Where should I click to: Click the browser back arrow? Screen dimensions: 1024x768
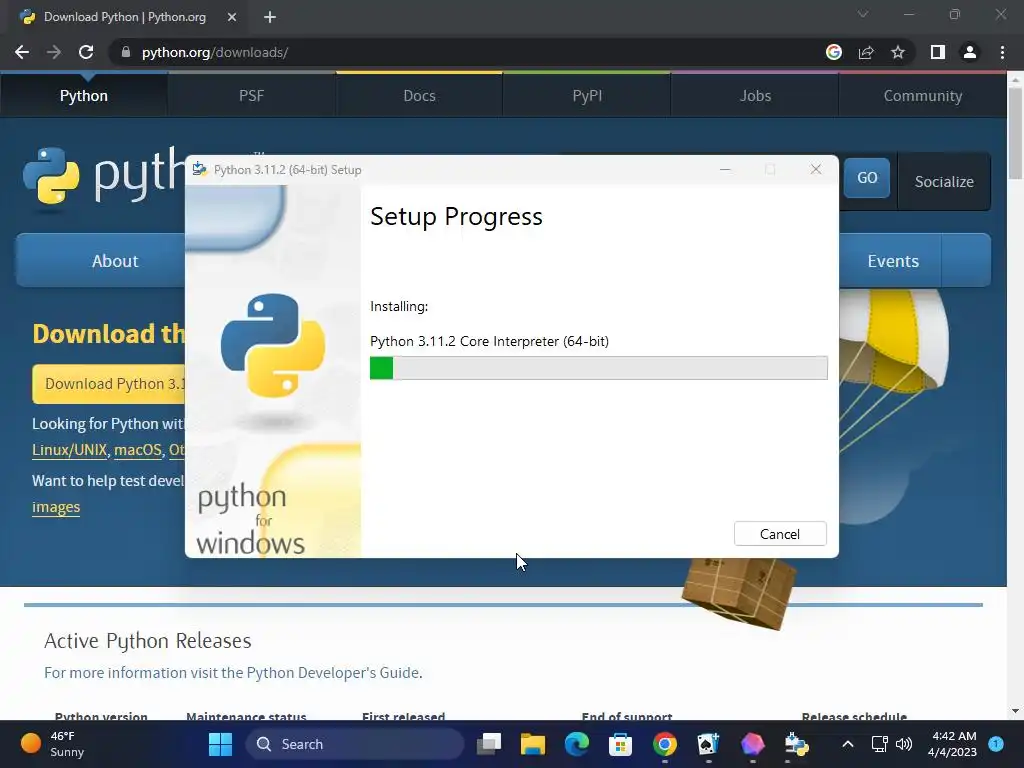(x=22, y=52)
